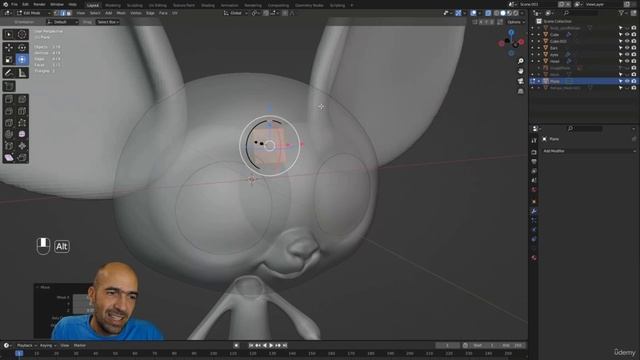This screenshot has width=640, height=360.
Task: Open the File menu
Action: click(14, 4)
